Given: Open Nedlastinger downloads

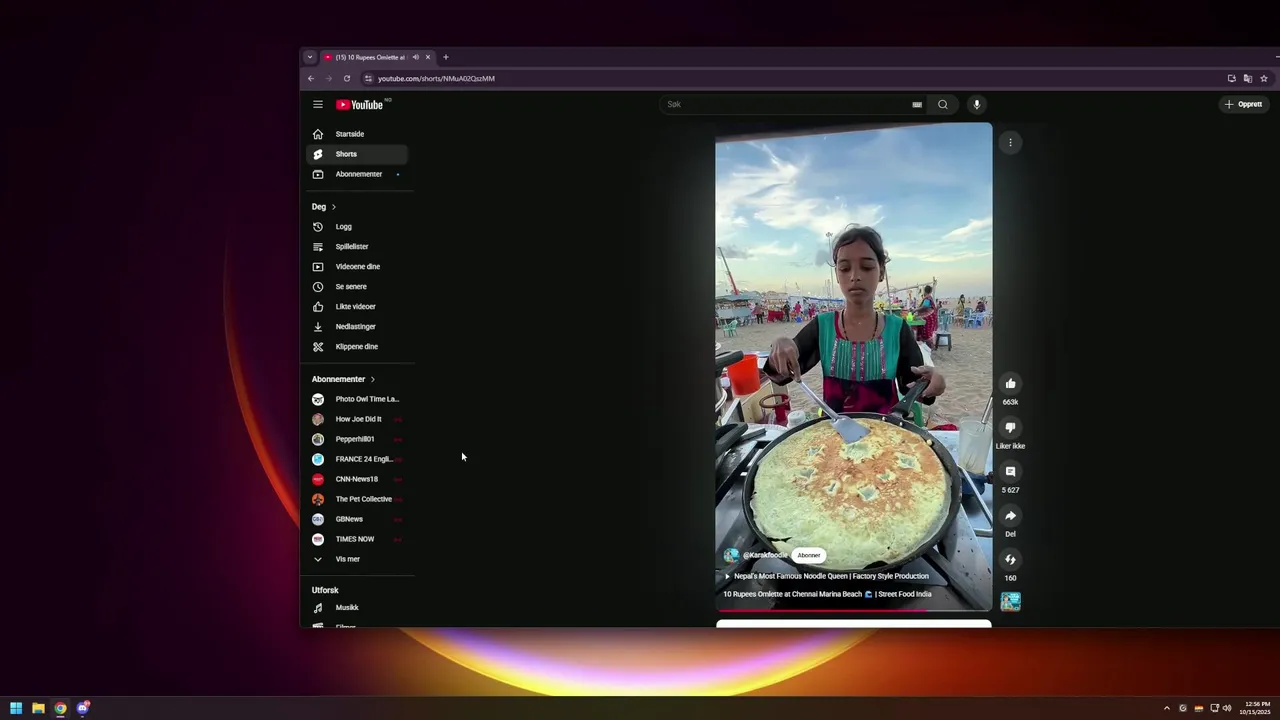Looking at the screenshot, I should coord(357,326).
